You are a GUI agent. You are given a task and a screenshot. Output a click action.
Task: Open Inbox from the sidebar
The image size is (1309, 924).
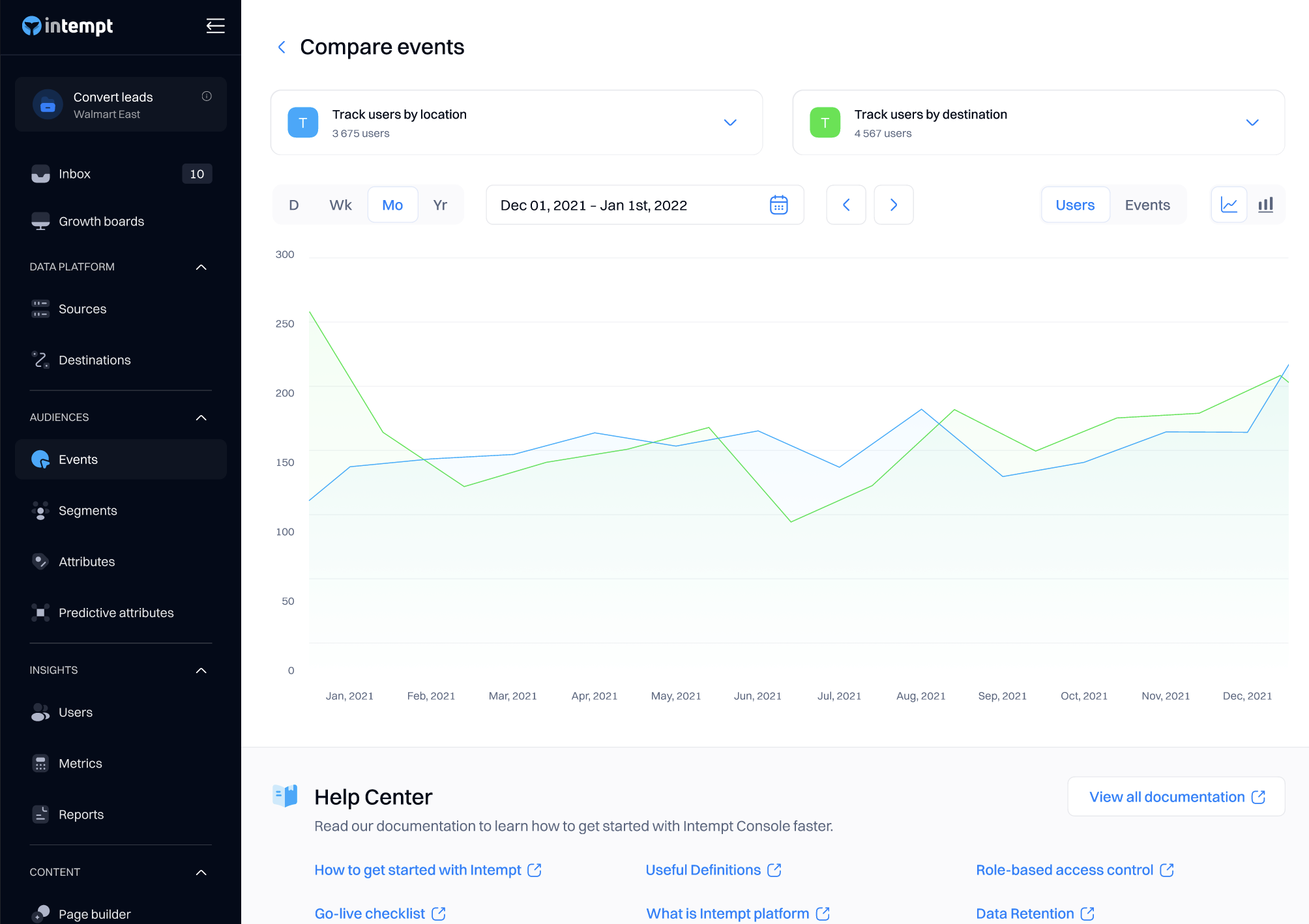point(74,174)
